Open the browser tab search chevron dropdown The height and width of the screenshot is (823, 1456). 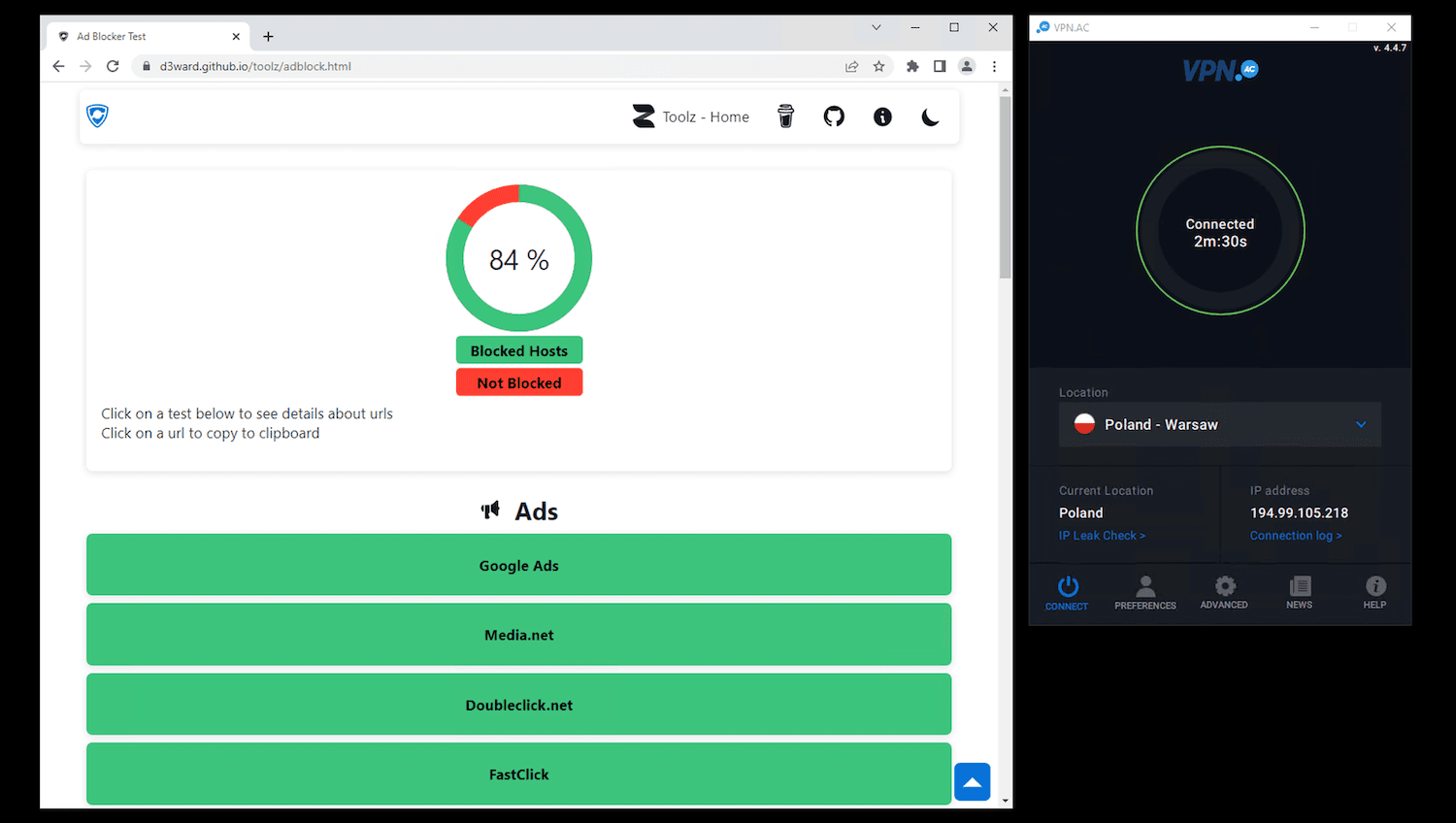877,27
